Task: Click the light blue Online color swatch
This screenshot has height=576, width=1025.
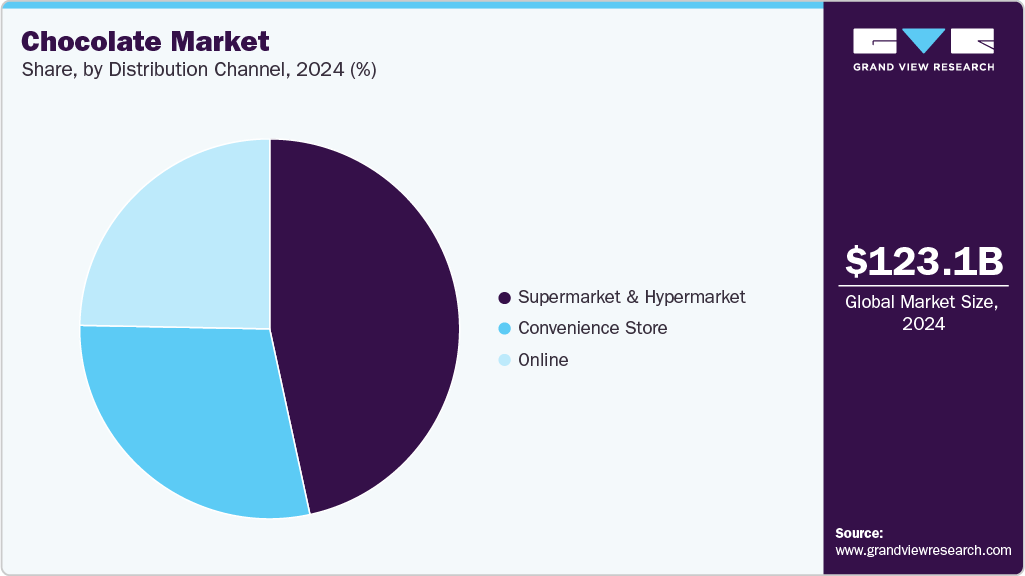Action: [x=503, y=360]
